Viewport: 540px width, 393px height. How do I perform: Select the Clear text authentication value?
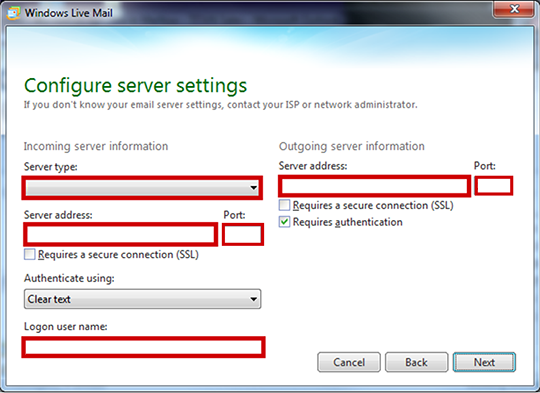(x=49, y=299)
